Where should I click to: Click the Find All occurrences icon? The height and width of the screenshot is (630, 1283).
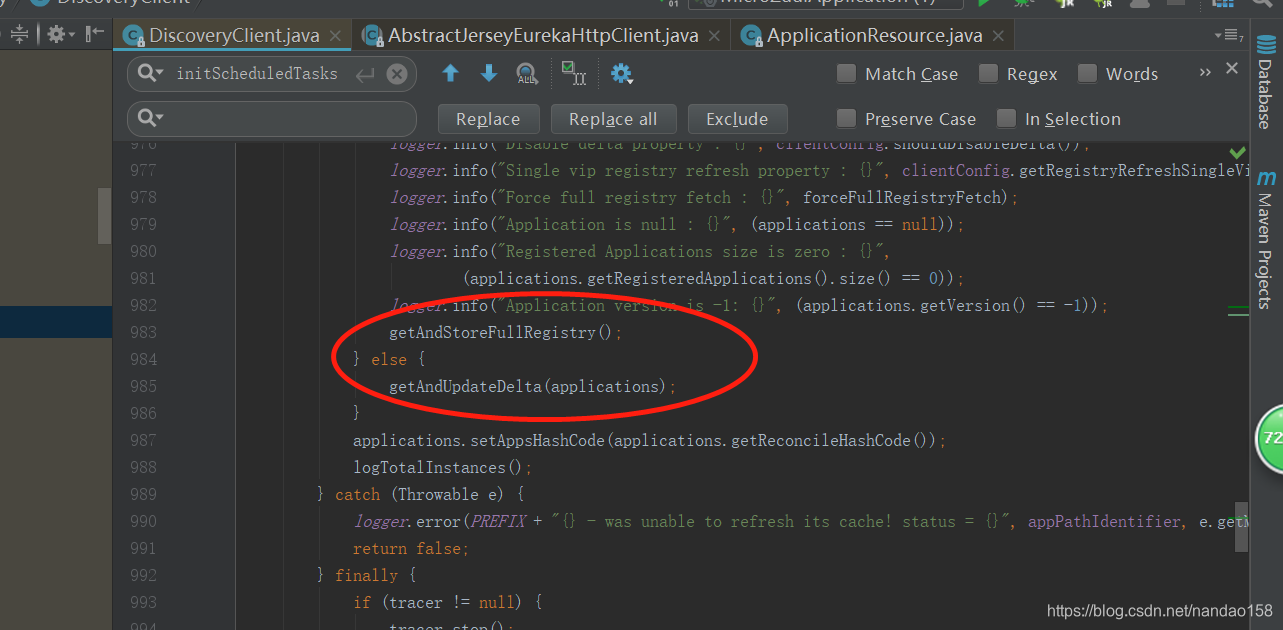click(527, 74)
